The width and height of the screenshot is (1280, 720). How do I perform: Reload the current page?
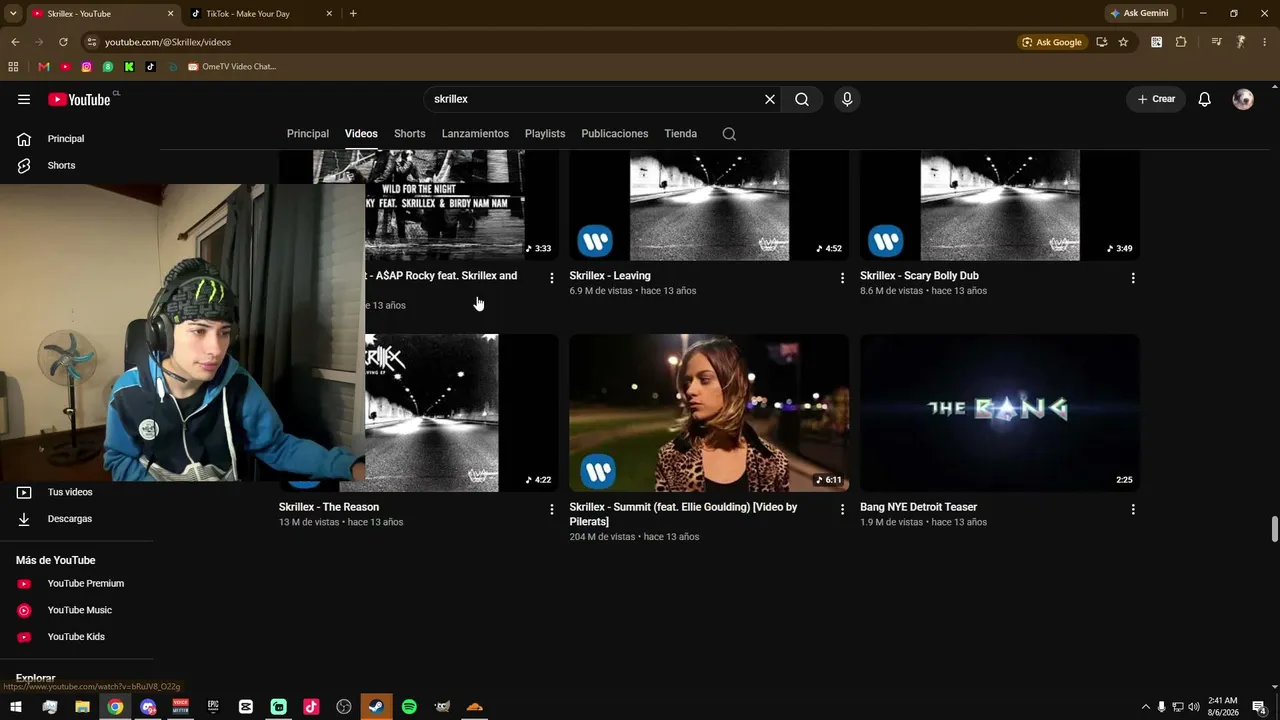[x=63, y=42]
